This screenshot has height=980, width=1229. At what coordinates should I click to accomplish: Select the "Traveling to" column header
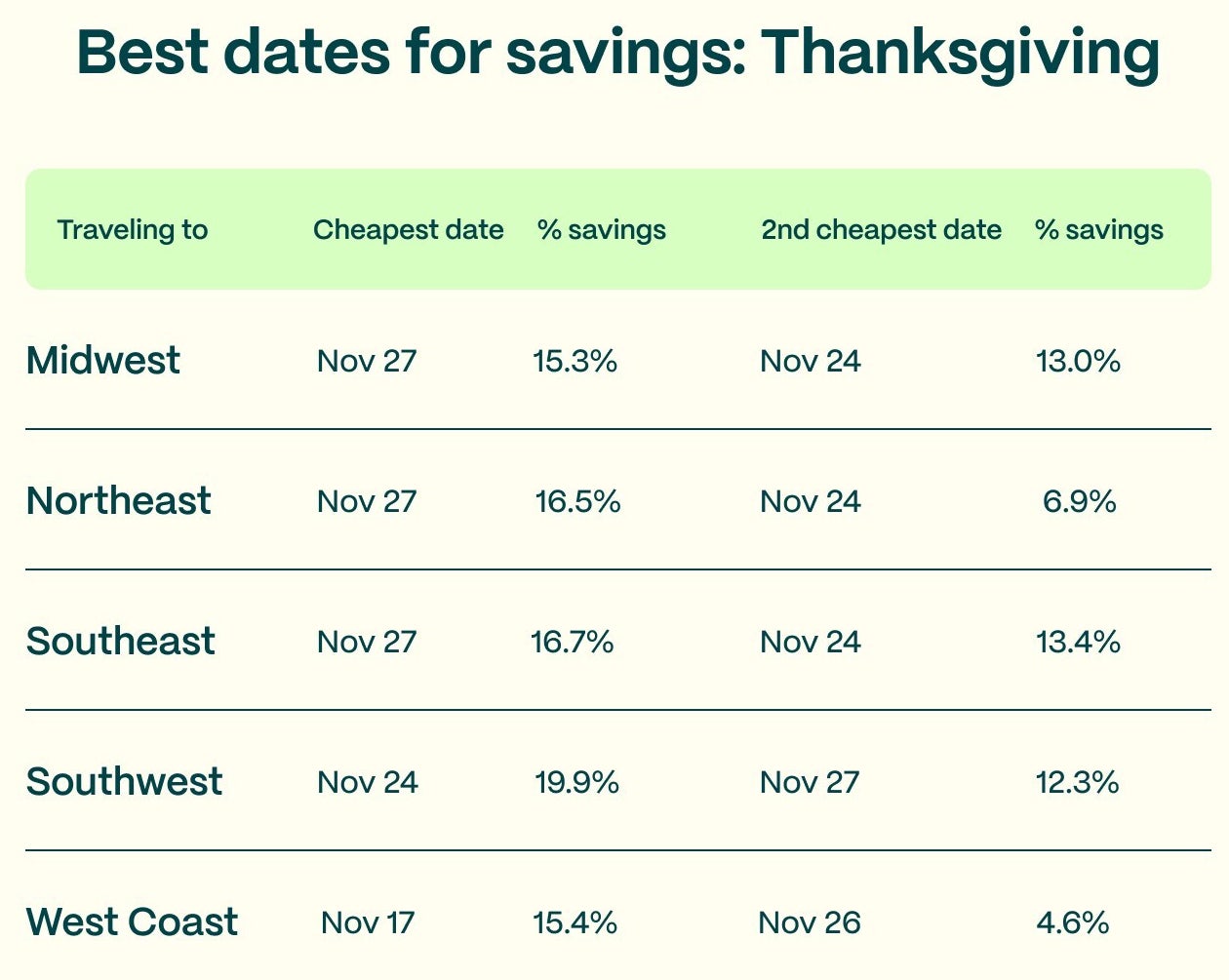coord(133,230)
